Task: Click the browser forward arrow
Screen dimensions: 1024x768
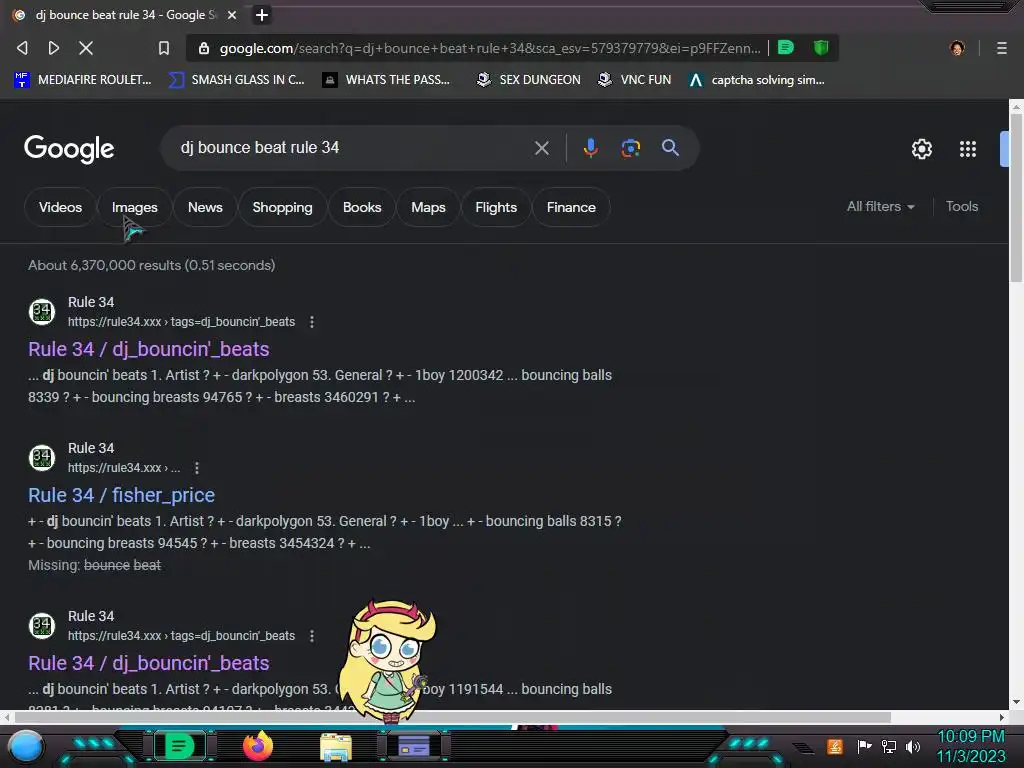Action: click(x=54, y=48)
